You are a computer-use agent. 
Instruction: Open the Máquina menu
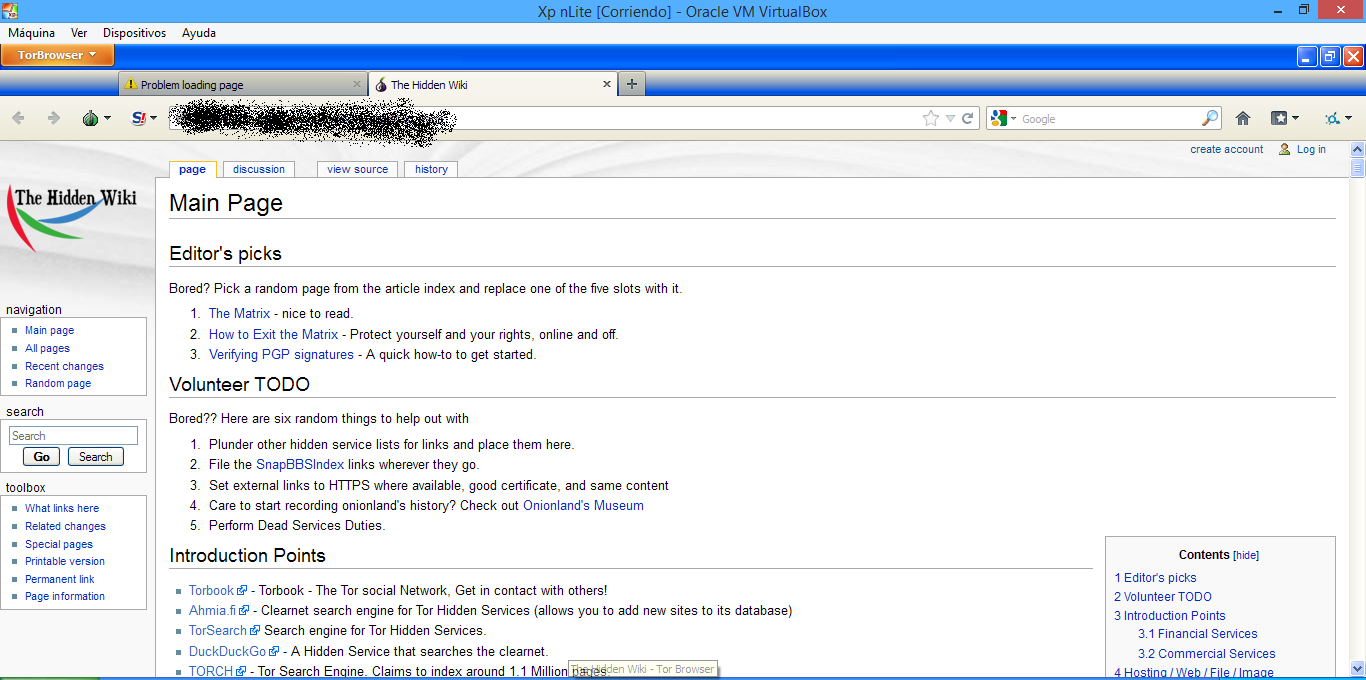click(x=31, y=33)
